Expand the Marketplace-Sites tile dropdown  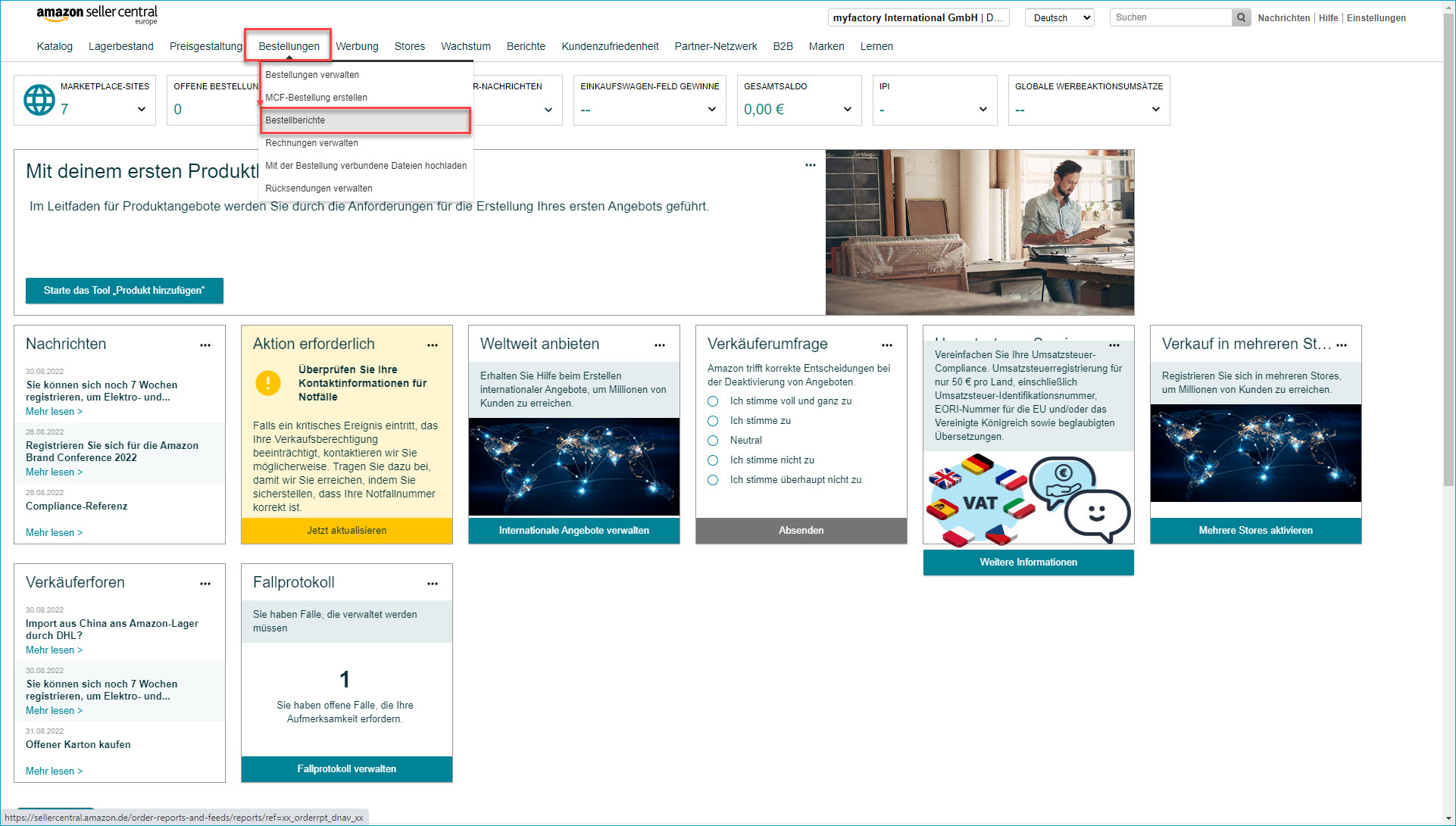(142, 110)
